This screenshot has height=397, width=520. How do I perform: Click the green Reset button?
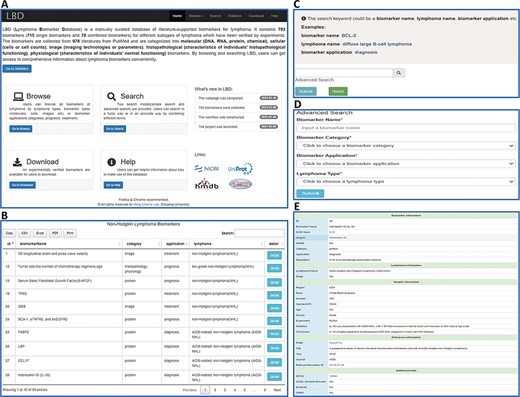click(x=338, y=91)
